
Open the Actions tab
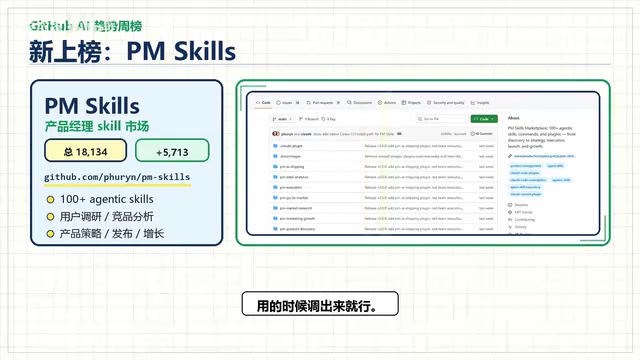point(387,103)
